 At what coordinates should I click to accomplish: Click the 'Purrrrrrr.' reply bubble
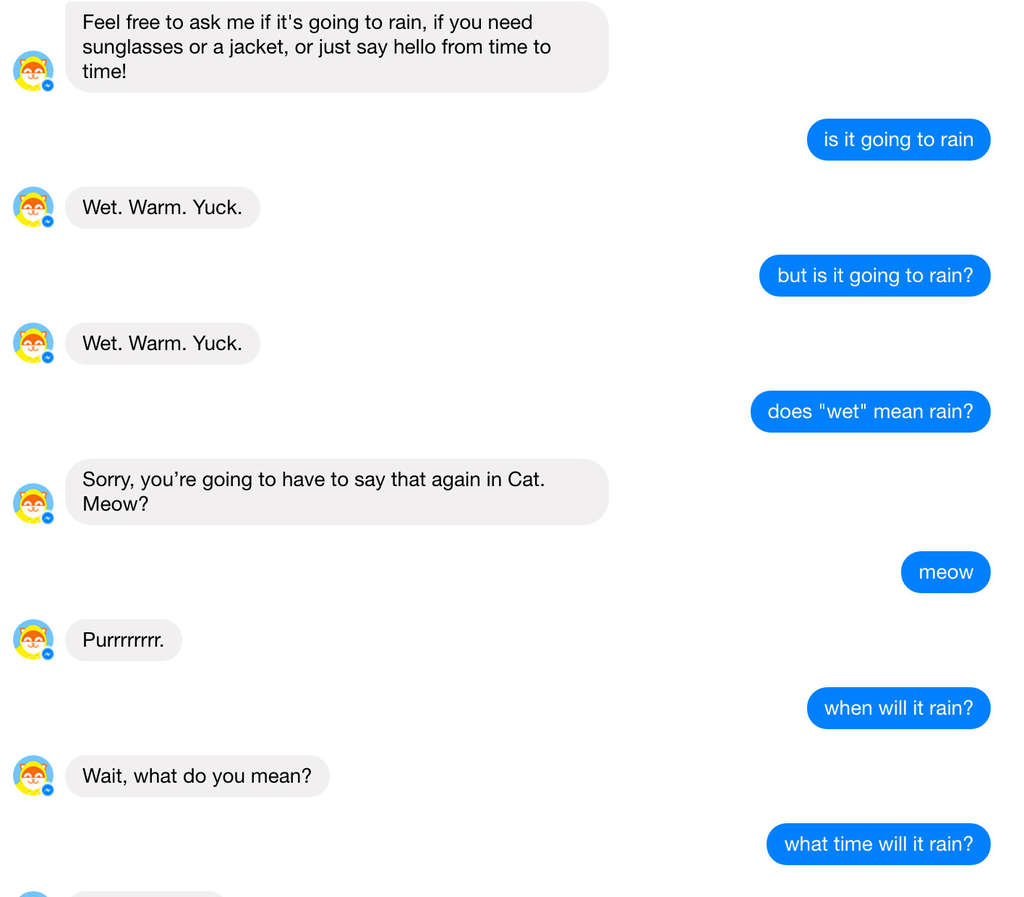click(123, 639)
